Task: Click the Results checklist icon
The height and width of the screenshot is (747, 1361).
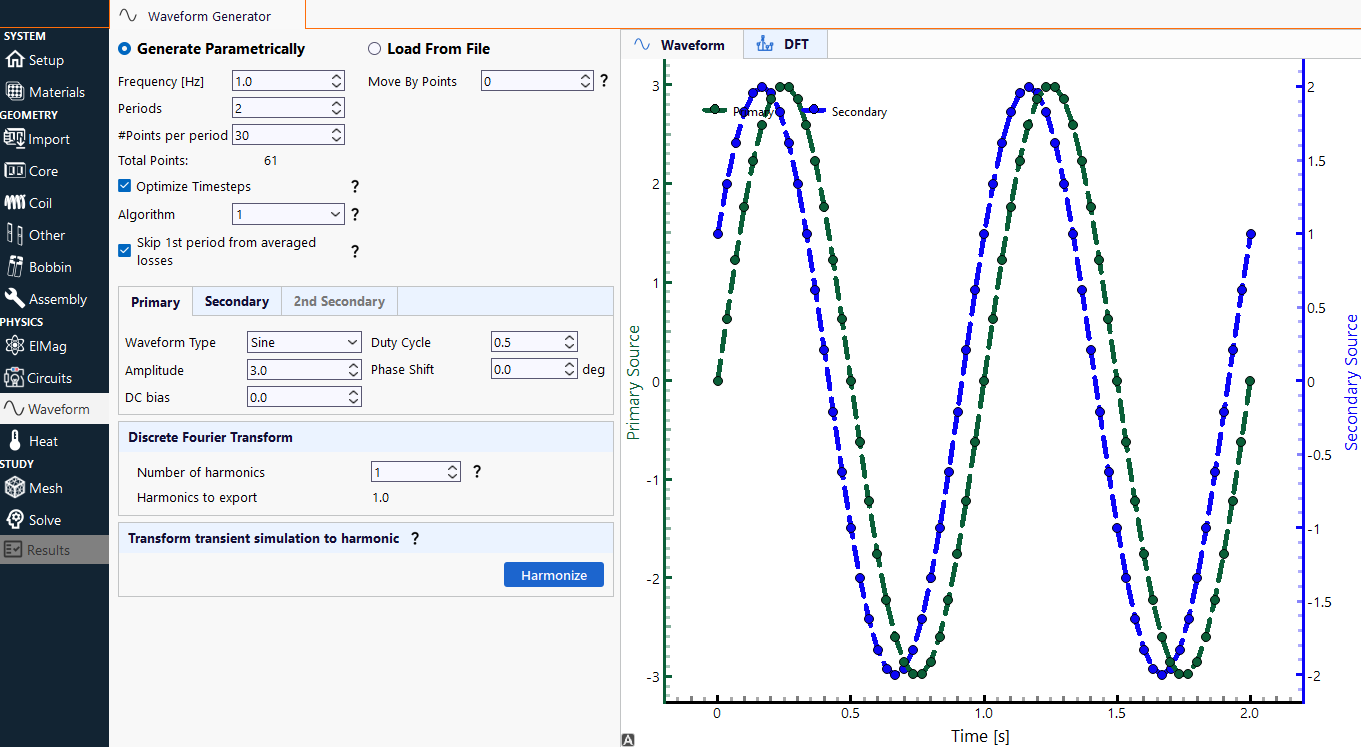Action: [13, 550]
